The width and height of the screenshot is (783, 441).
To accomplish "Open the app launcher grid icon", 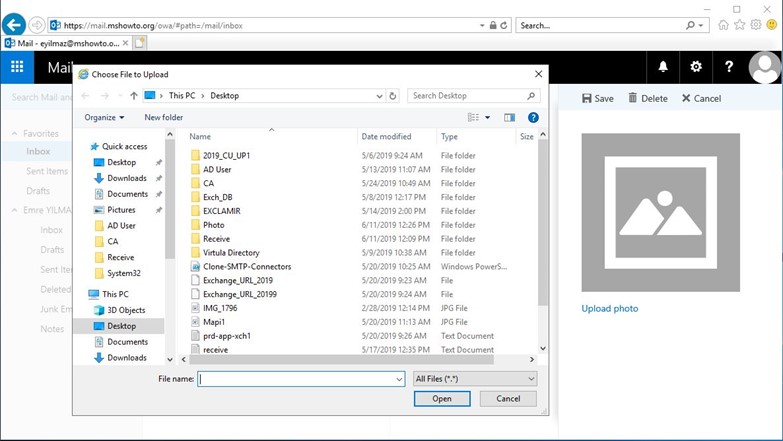I will [x=17, y=67].
